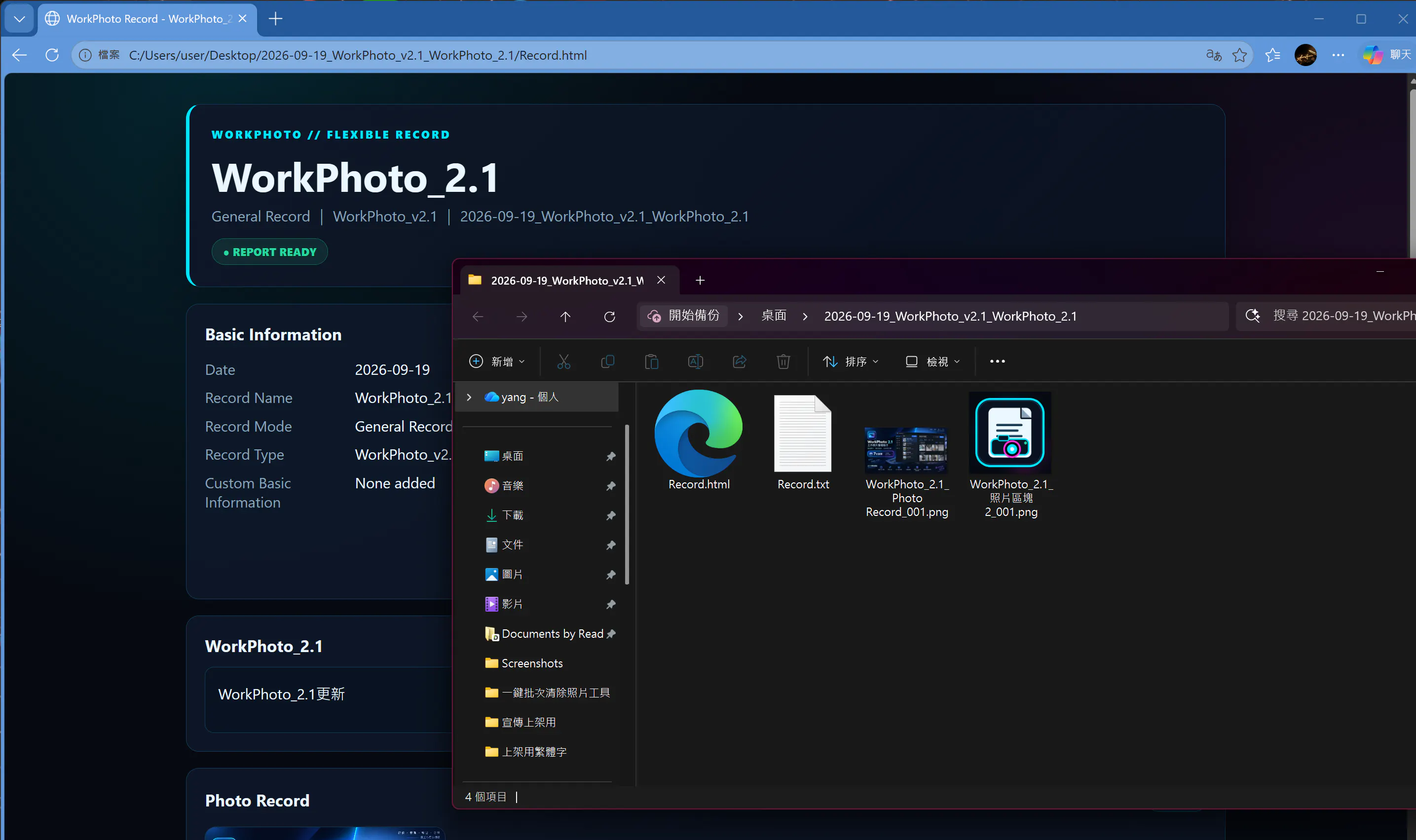Click the Delete trash icon
The height and width of the screenshot is (840, 1416).
[x=783, y=361]
